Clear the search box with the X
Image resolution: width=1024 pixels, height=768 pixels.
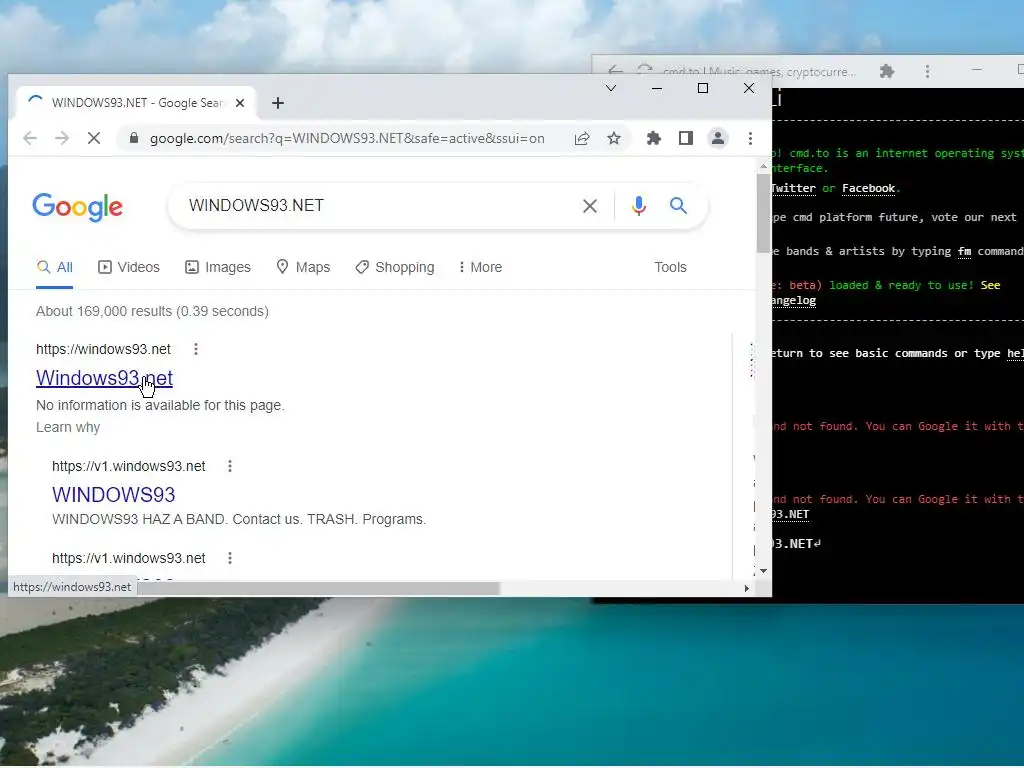[590, 206]
